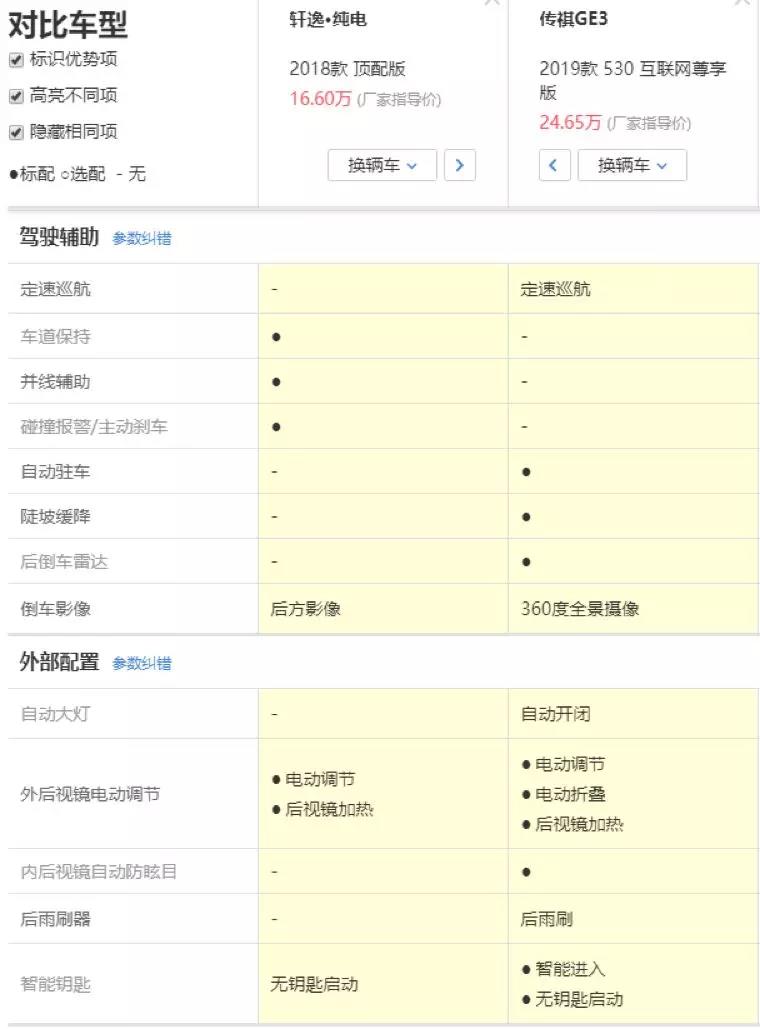Open the 传祺GE3 car name link
The height and width of the screenshot is (1029, 760).
pos(573,20)
